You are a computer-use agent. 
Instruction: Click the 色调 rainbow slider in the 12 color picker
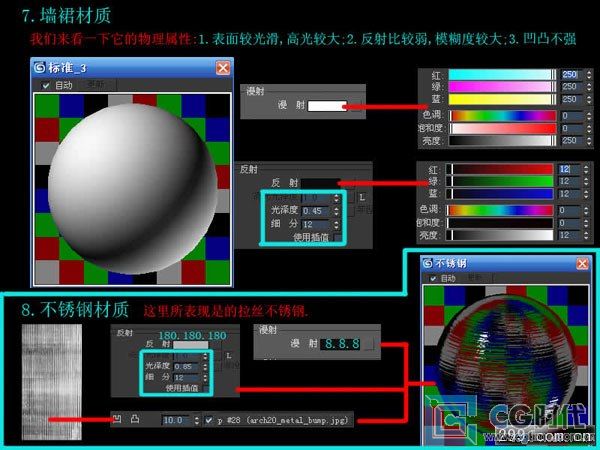tap(500, 210)
